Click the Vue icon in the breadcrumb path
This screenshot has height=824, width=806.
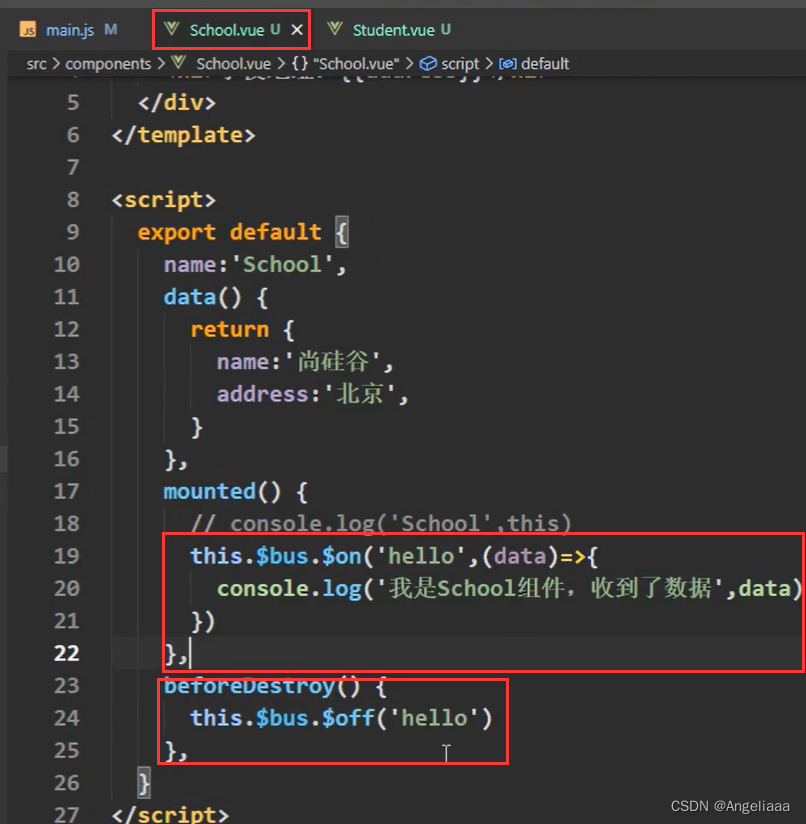click(179, 63)
